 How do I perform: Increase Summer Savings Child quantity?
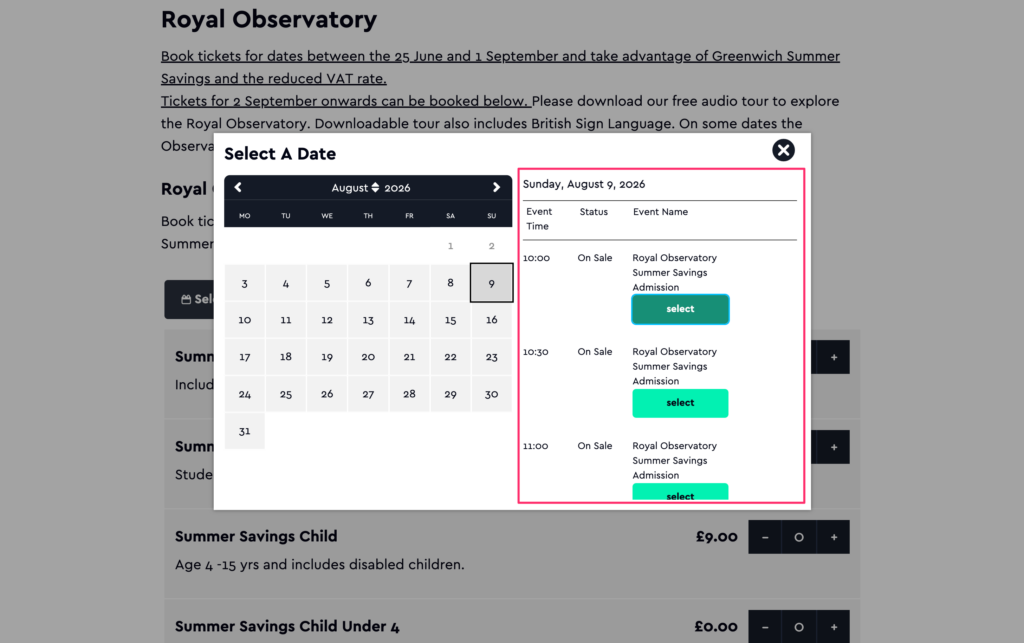click(833, 537)
